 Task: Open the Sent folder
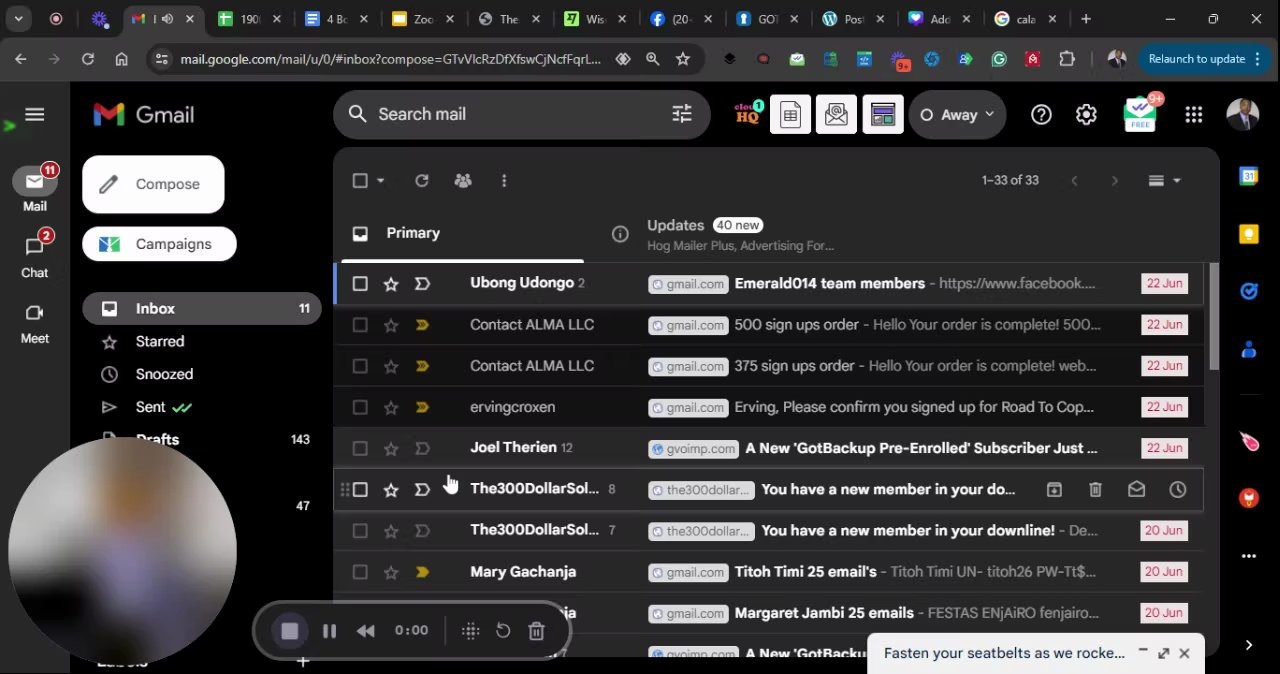(x=150, y=407)
